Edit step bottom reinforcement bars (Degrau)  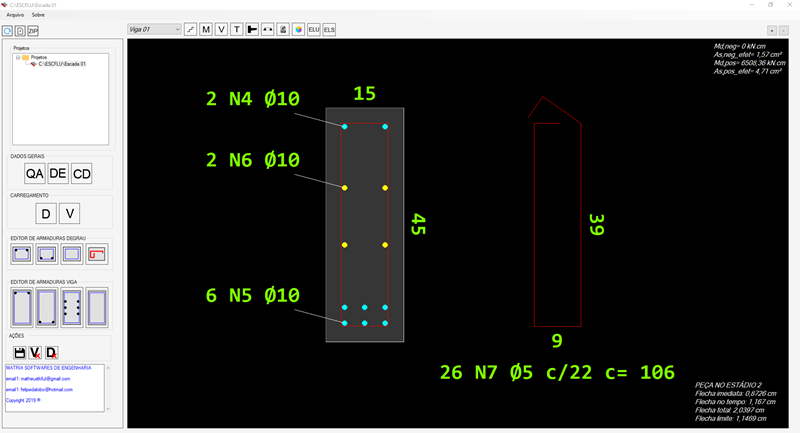coord(46,254)
